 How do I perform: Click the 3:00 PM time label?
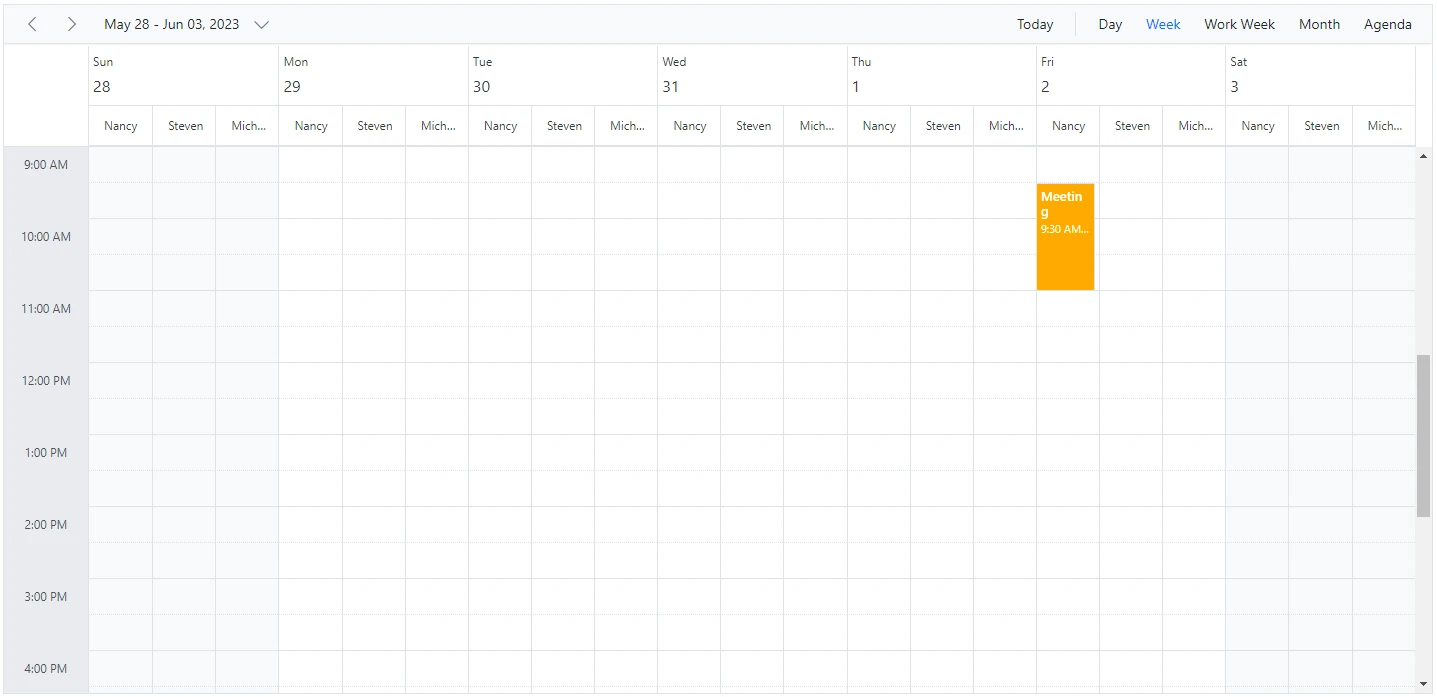point(46,597)
